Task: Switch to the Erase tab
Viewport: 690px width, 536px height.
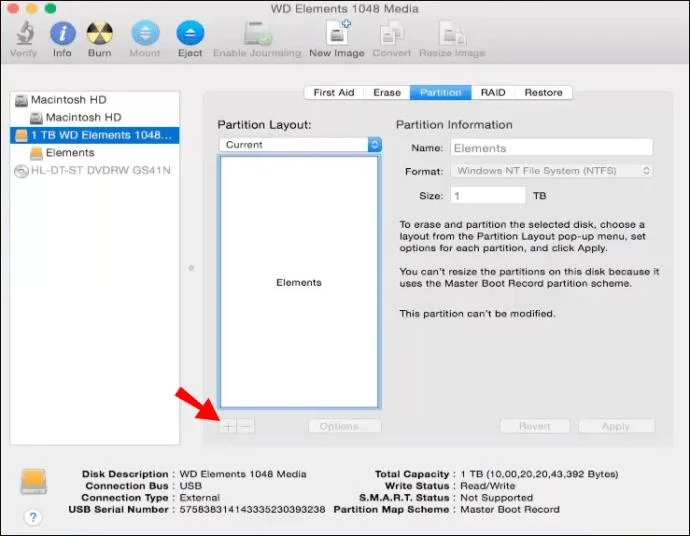Action: tap(387, 93)
